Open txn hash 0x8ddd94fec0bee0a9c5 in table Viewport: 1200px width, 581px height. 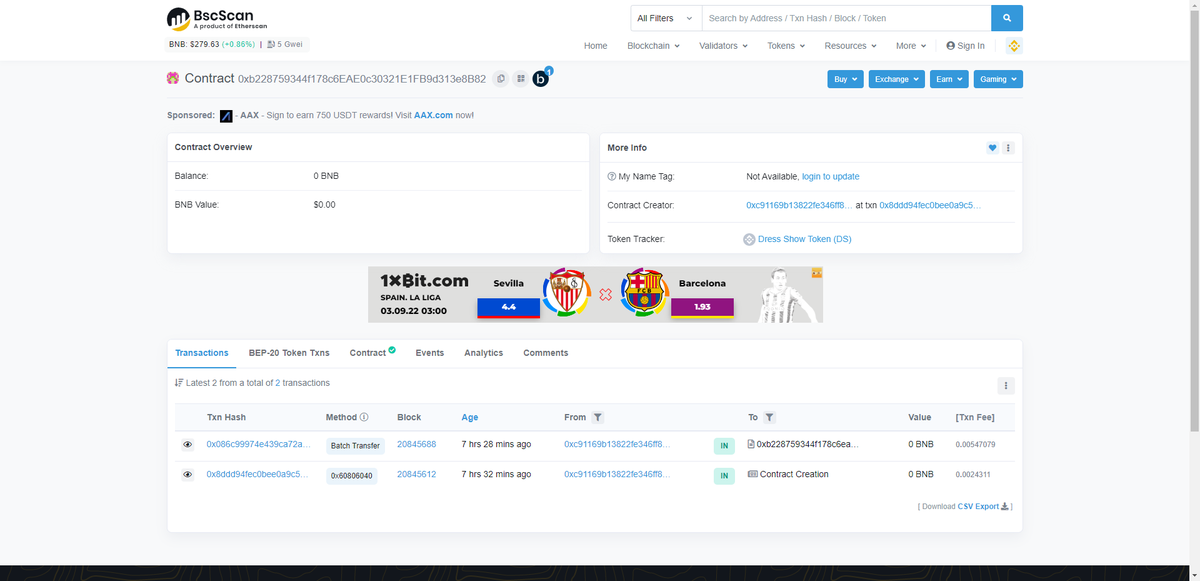tap(258, 474)
